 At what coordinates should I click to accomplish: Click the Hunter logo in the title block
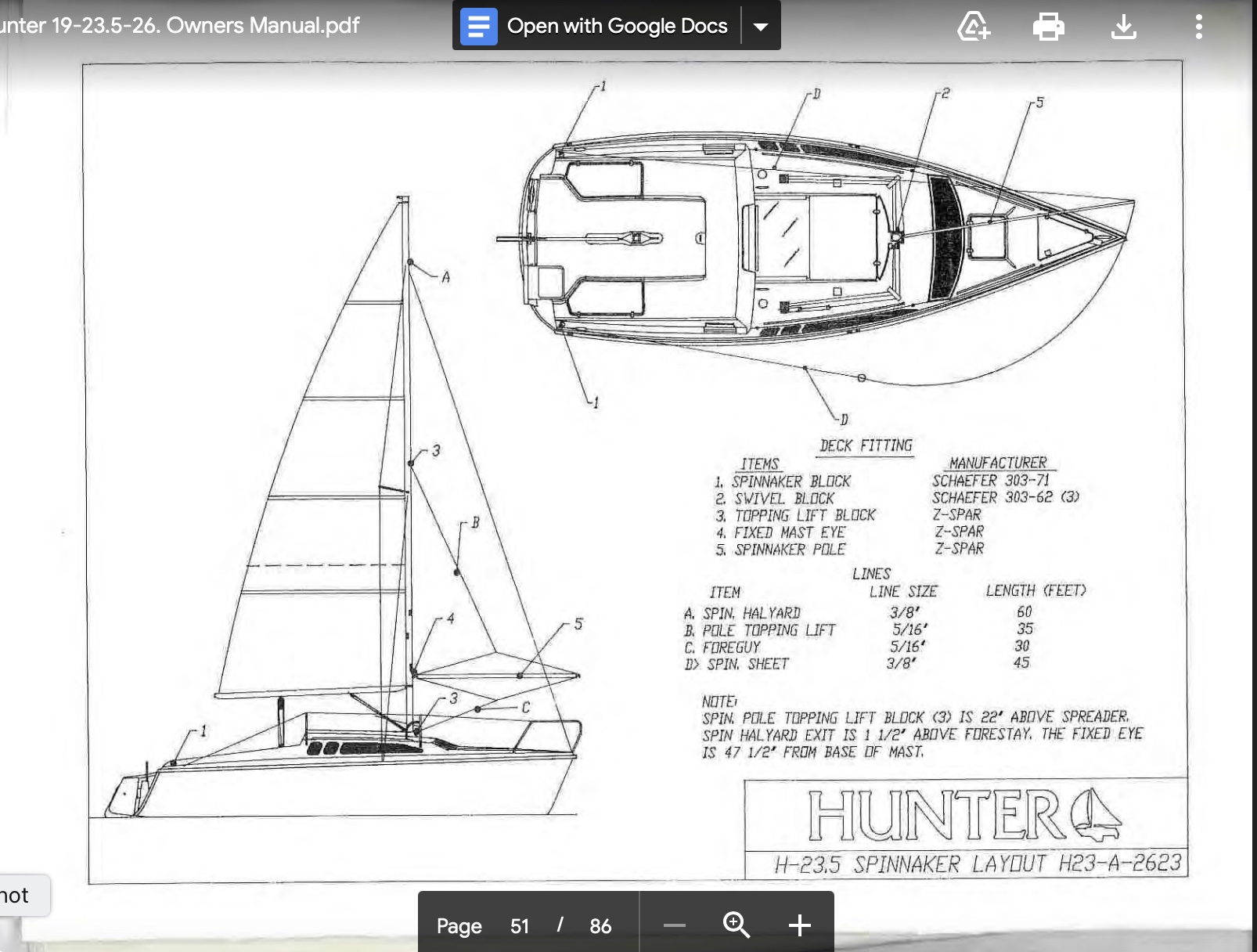[964, 816]
